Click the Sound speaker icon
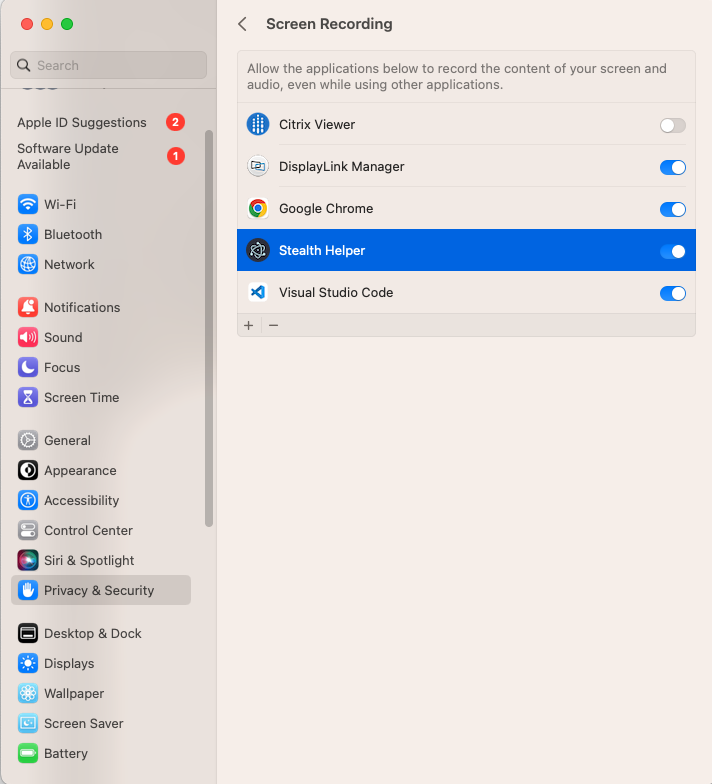 point(28,338)
